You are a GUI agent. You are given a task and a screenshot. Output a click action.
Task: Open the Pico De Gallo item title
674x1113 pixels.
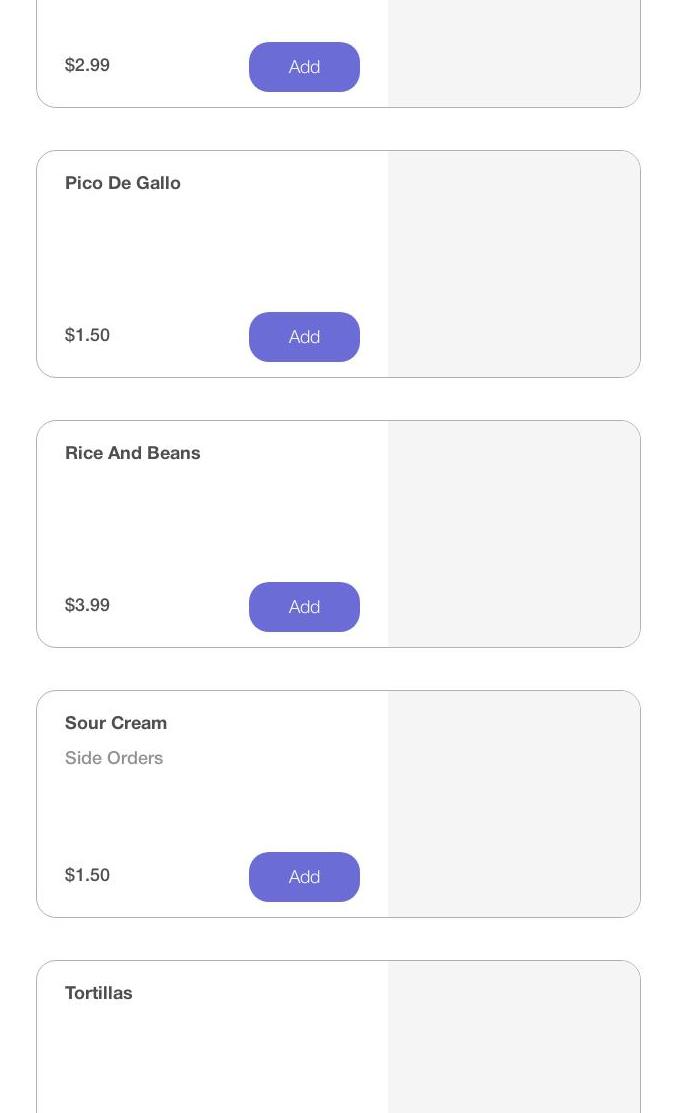click(123, 183)
